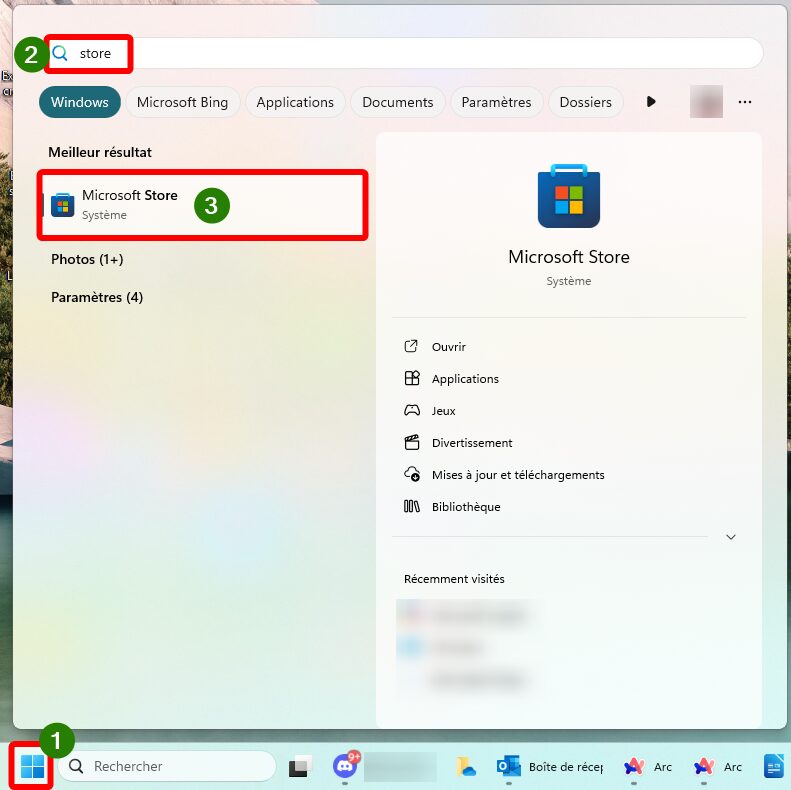Open File Explorer folder icon in taskbar

[x=466, y=766]
